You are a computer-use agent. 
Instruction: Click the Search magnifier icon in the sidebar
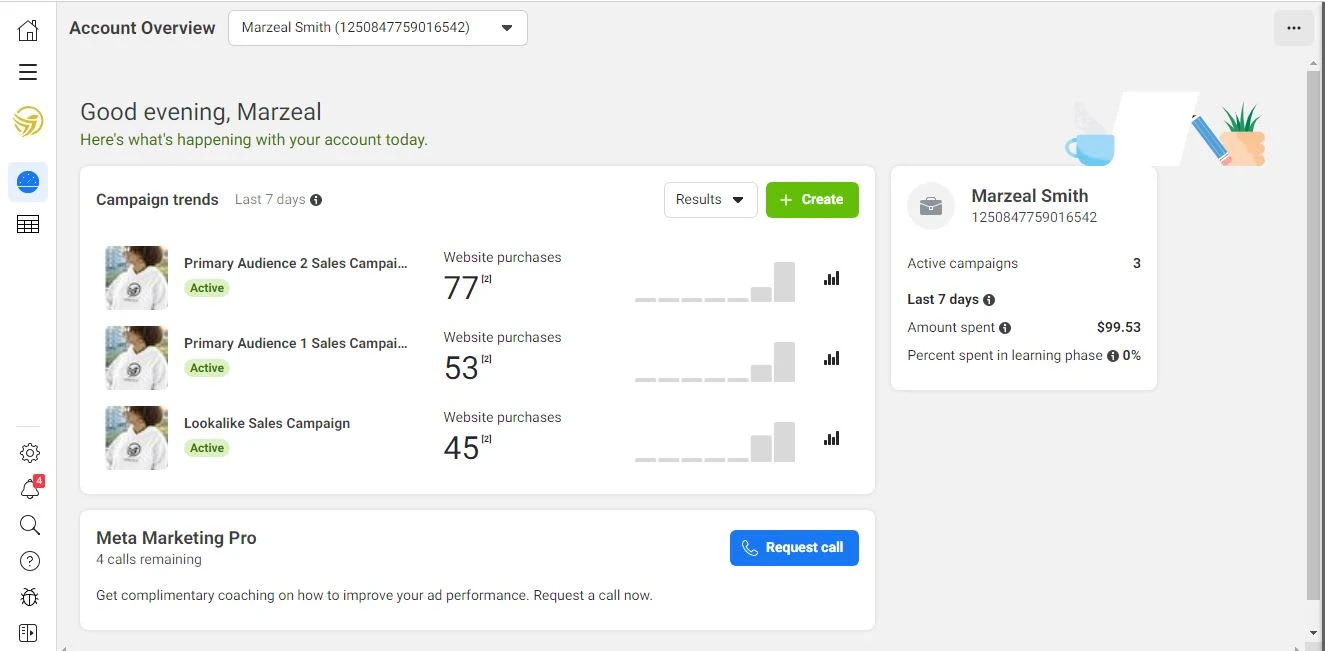pos(30,525)
